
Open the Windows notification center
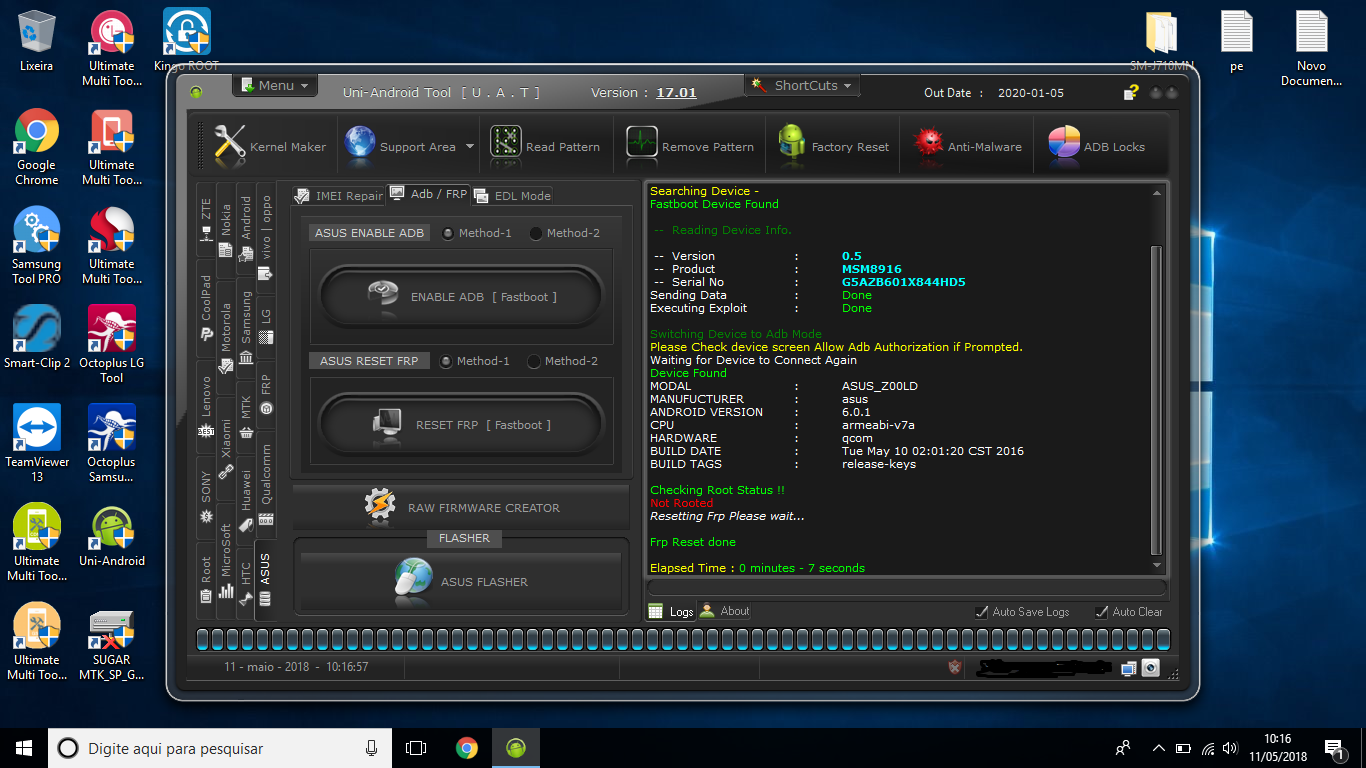[x=1334, y=748]
